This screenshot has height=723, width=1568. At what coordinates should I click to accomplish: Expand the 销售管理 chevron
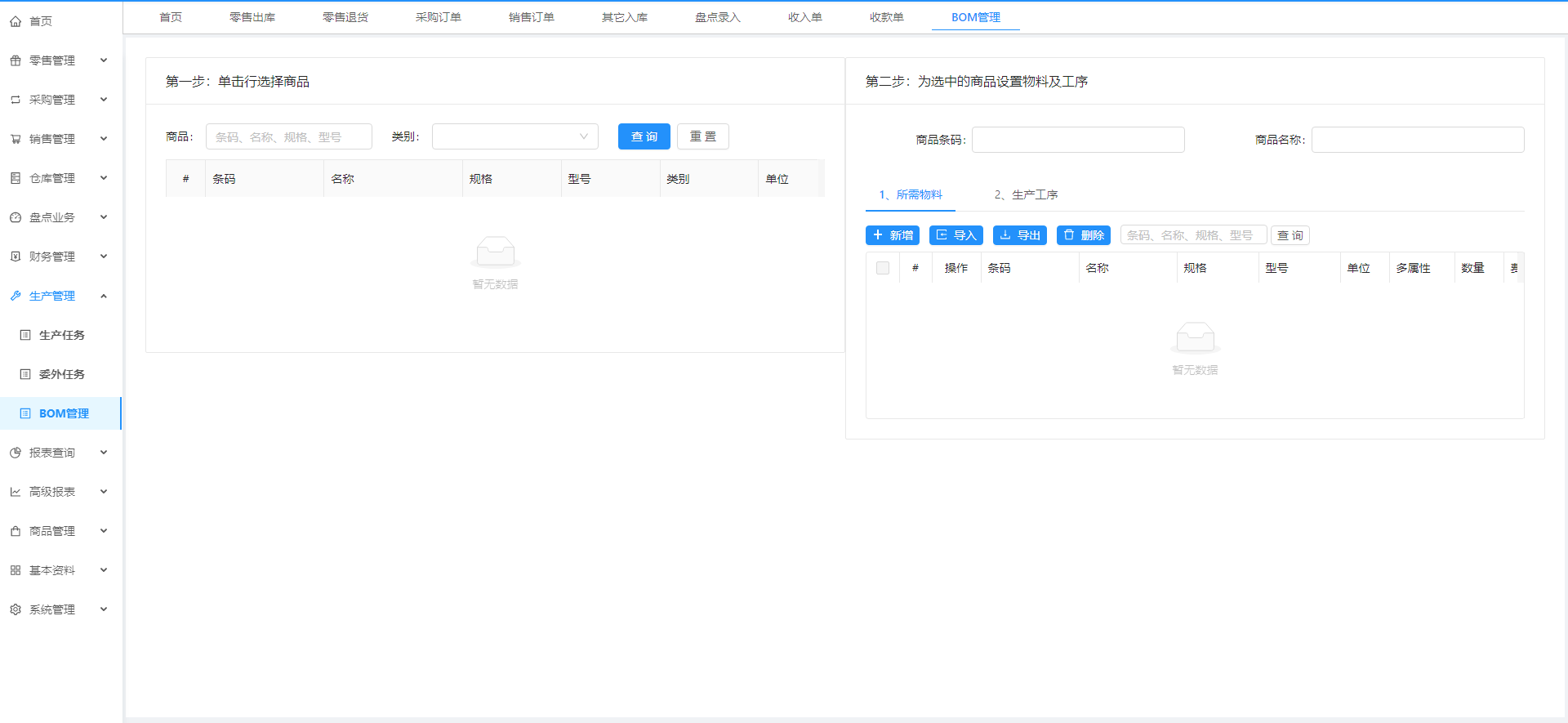(104, 138)
